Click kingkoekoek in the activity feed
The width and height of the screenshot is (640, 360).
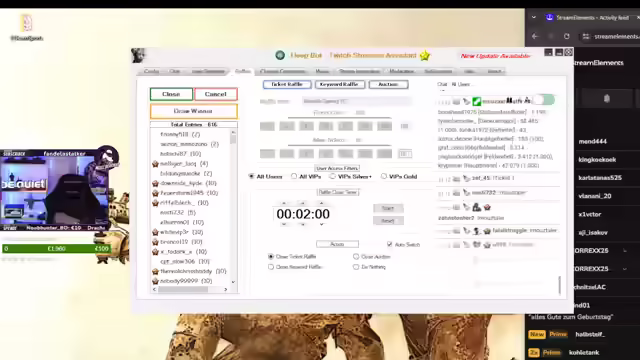(597, 160)
